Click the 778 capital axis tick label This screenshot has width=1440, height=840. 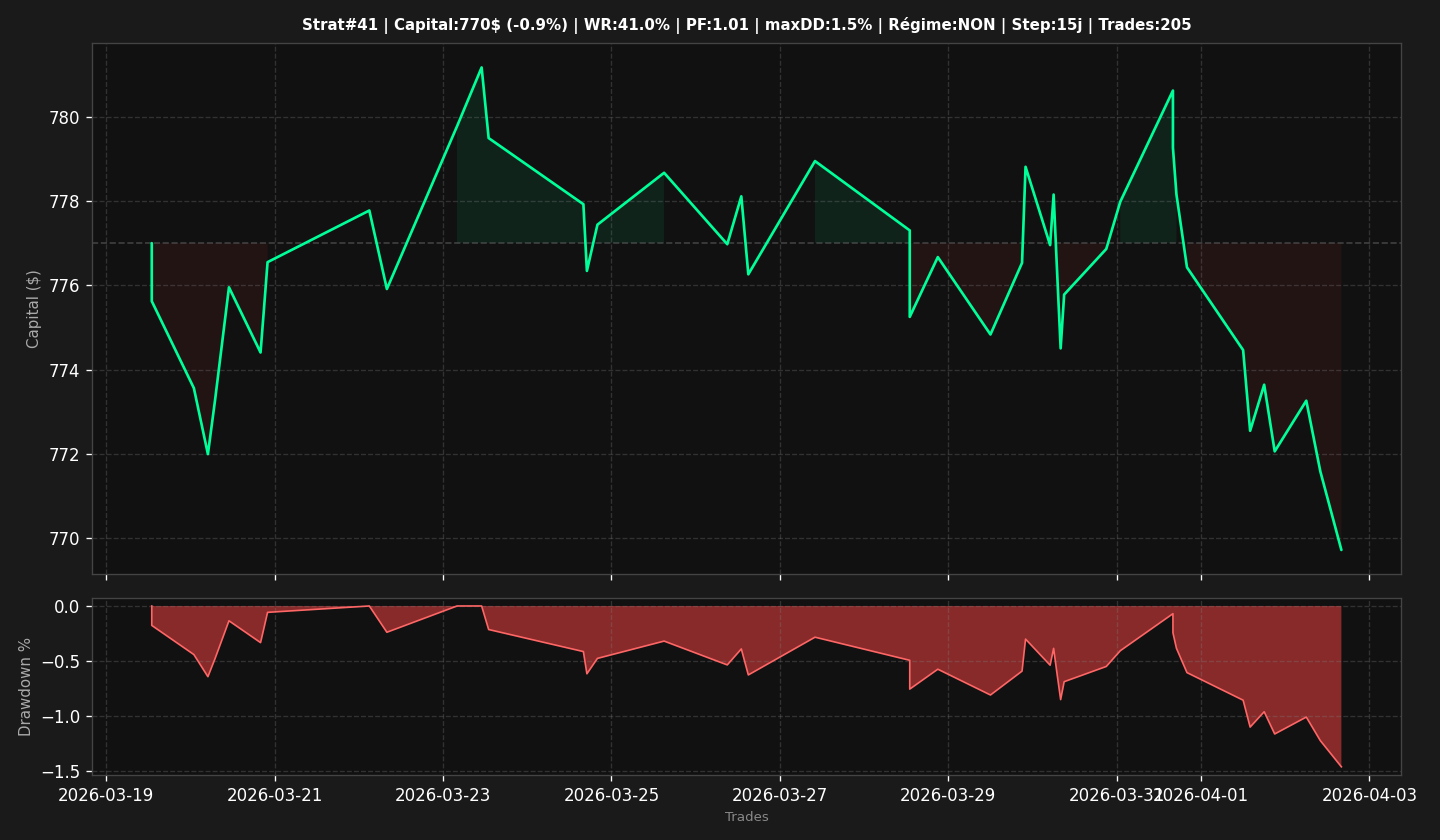65,202
